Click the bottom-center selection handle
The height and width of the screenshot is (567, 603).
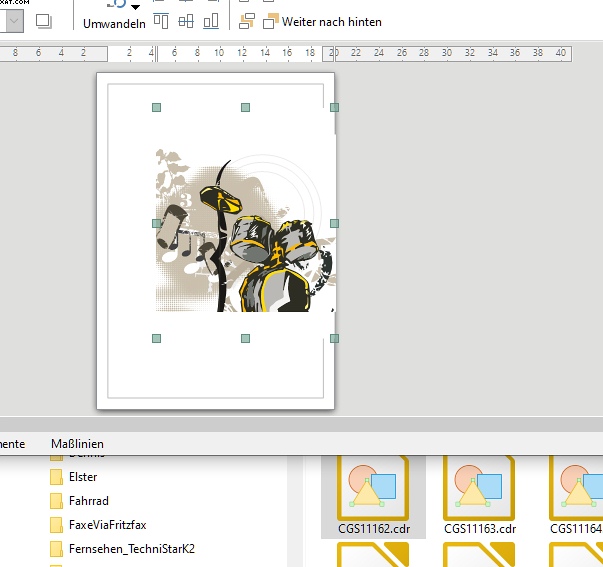tap(245, 339)
